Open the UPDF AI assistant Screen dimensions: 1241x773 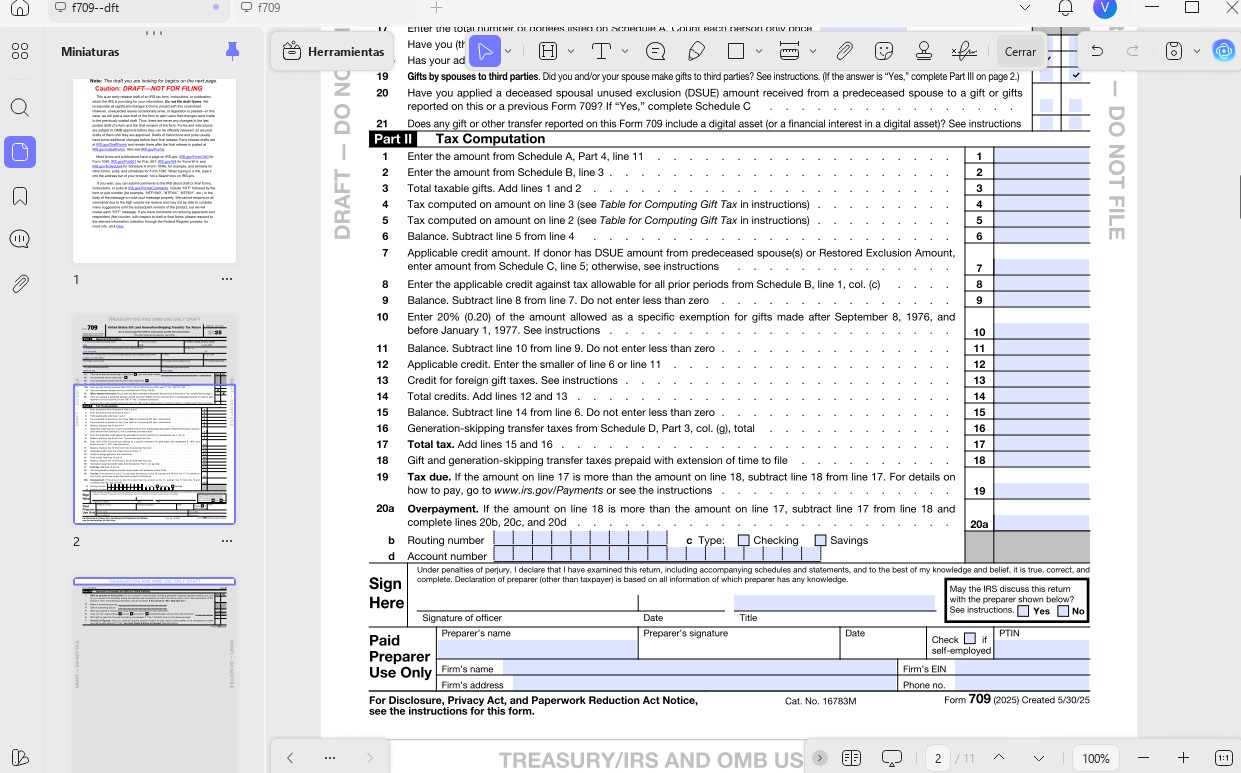pos(1222,51)
